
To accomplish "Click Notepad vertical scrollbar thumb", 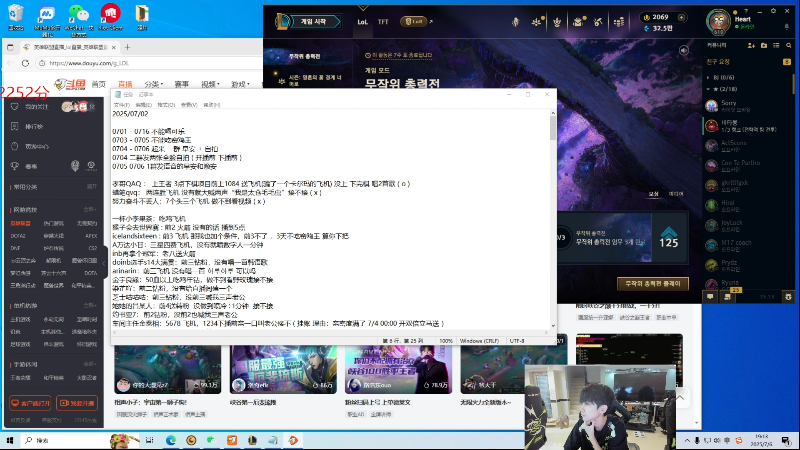I will pyautogui.click(x=553, y=128).
